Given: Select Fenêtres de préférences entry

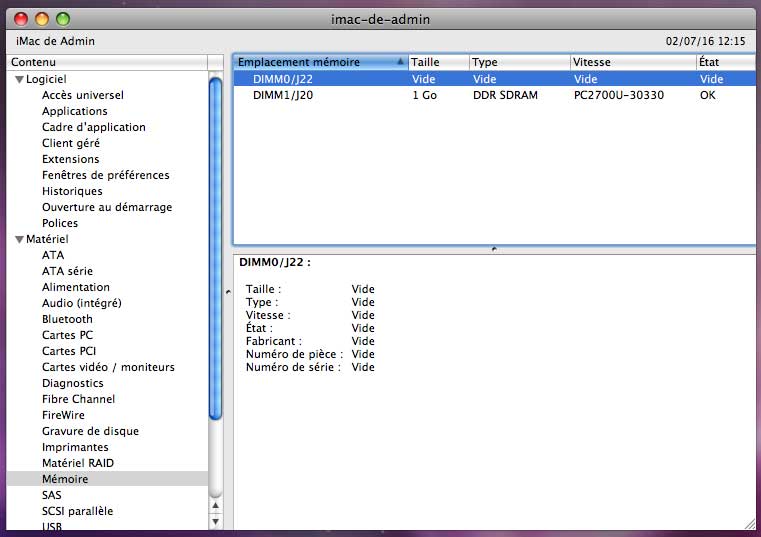Looking at the screenshot, I should (x=106, y=175).
